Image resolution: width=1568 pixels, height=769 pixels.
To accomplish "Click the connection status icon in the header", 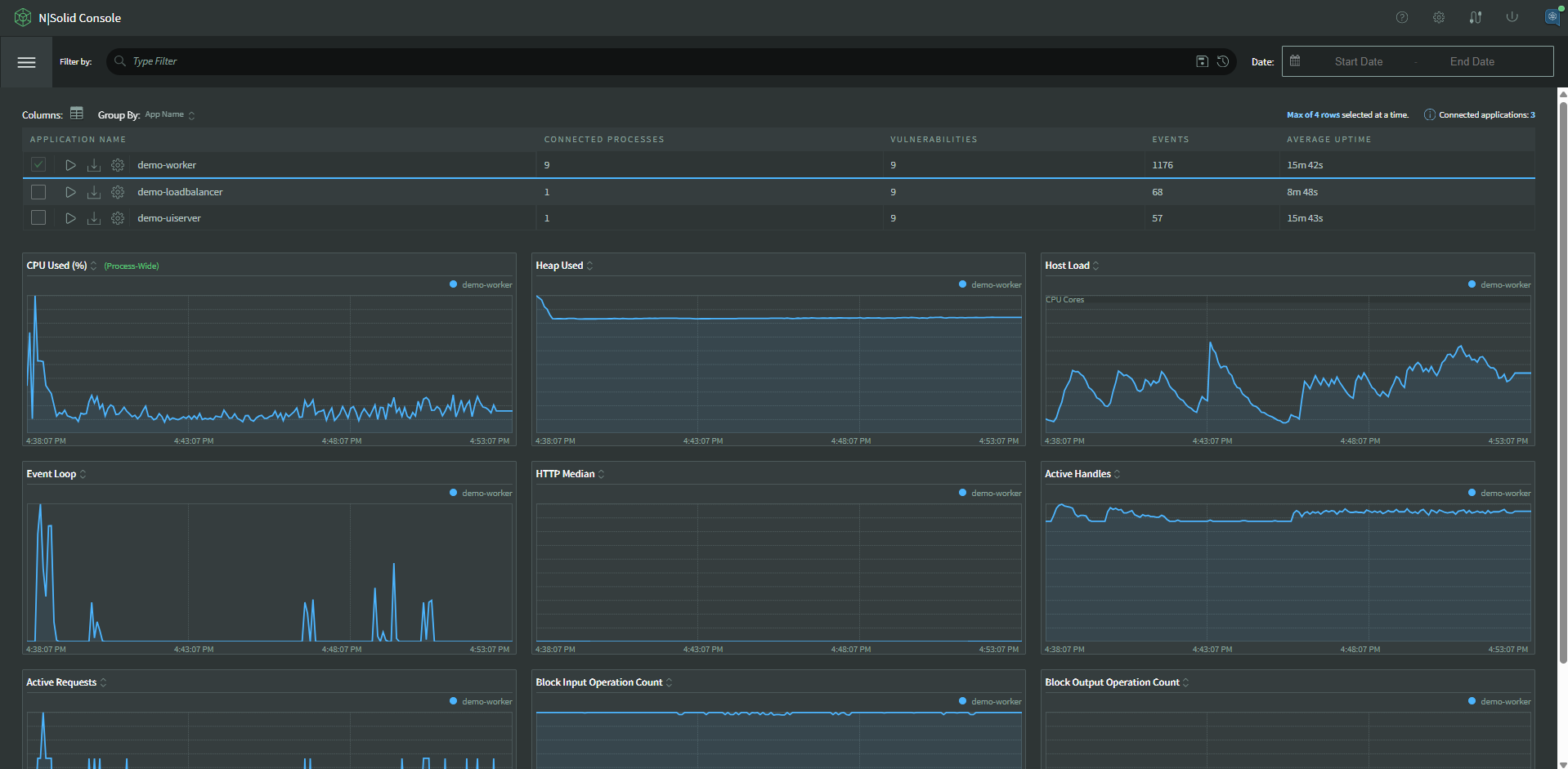I will pyautogui.click(x=1476, y=17).
